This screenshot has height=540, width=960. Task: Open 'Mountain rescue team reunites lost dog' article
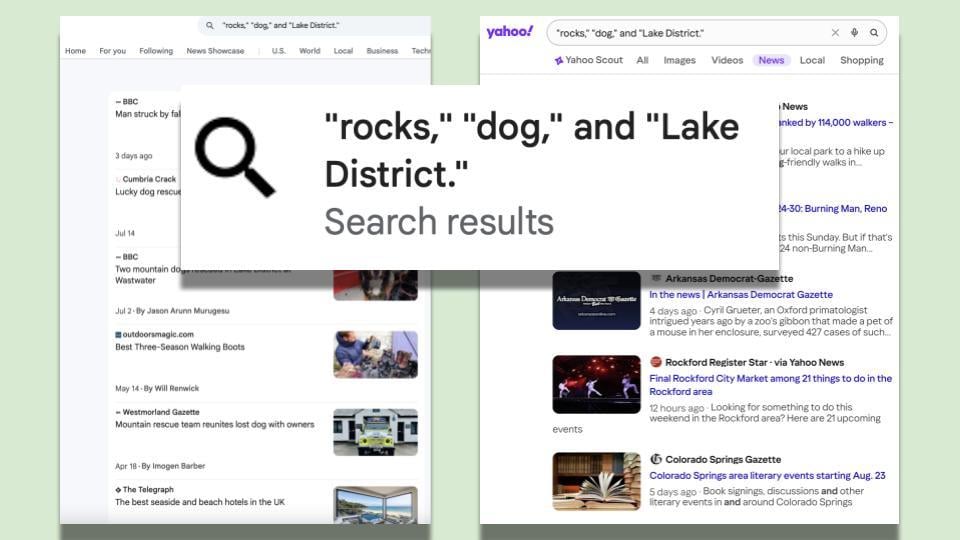214,424
